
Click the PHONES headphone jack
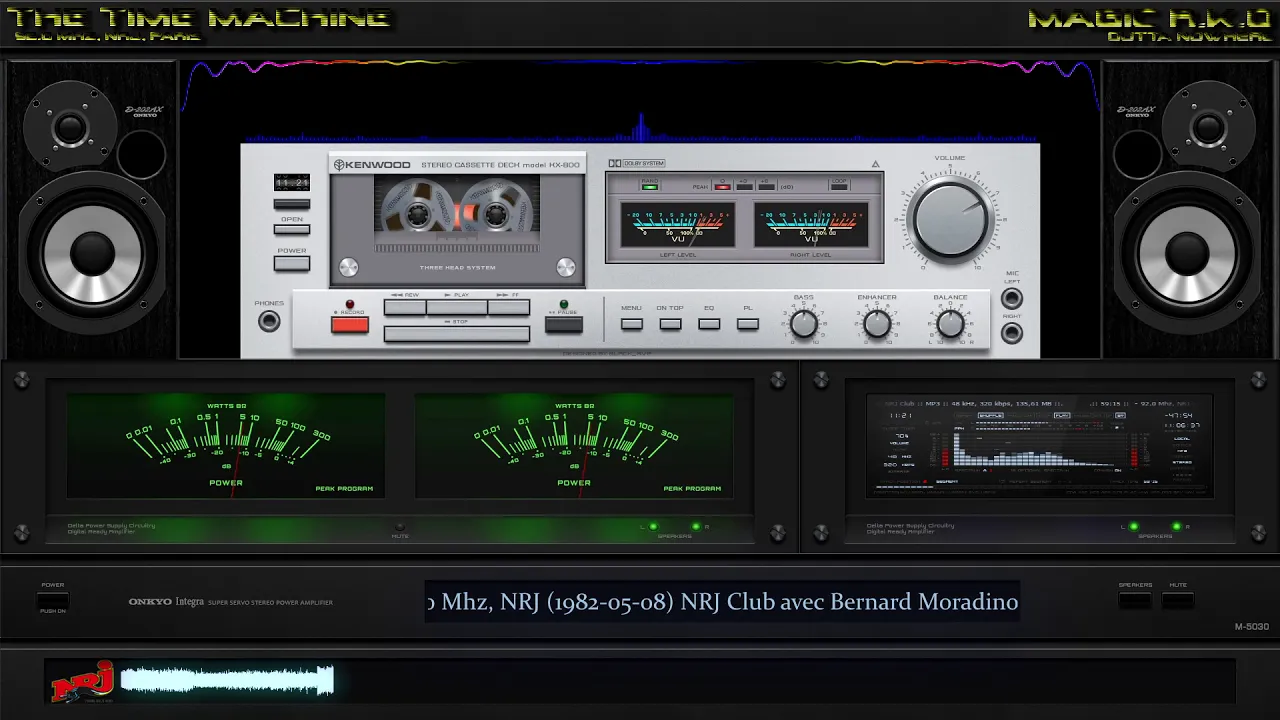[x=269, y=321]
